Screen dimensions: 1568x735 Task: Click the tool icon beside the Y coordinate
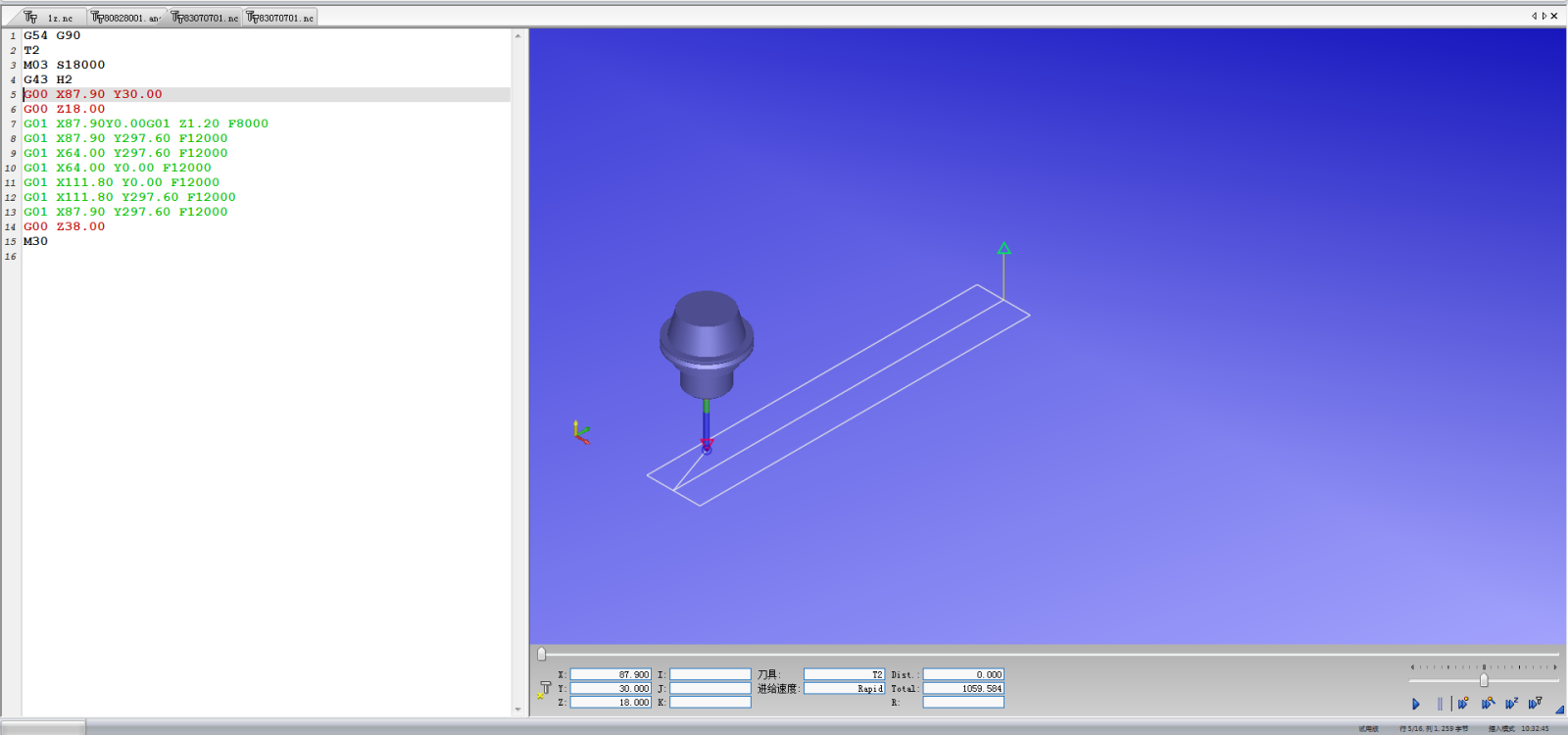(x=543, y=690)
